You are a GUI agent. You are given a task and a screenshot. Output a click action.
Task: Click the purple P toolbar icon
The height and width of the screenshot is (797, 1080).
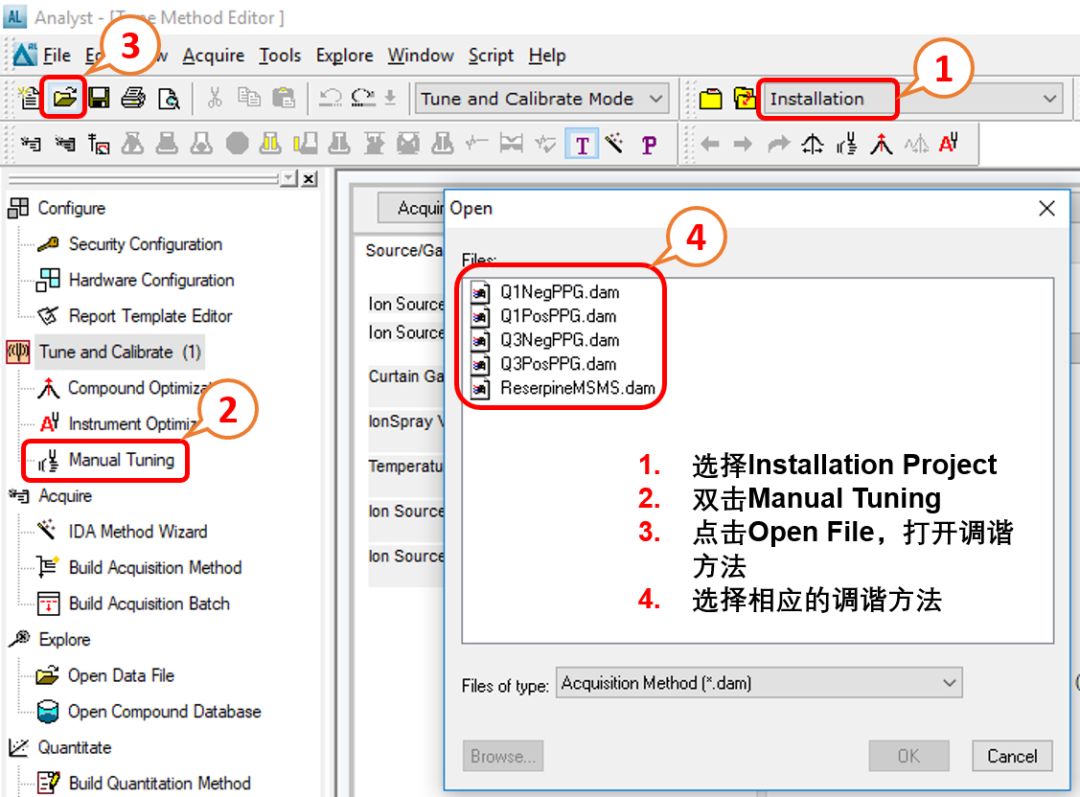click(648, 145)
